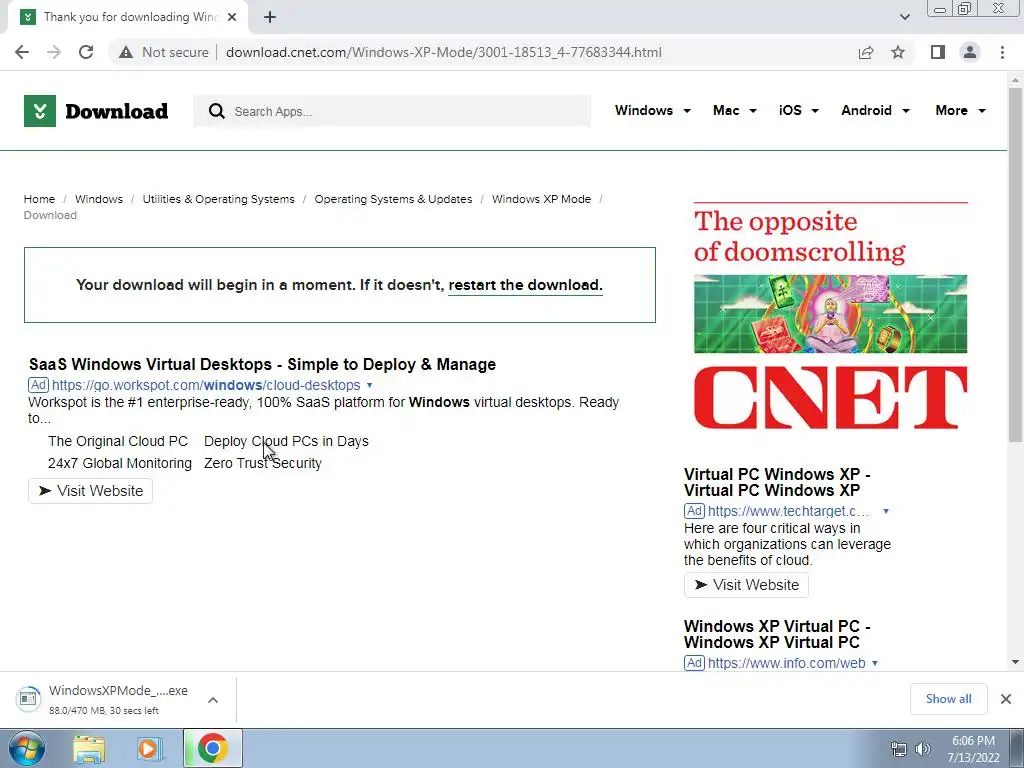This screenshot has width=1024, height=768.
Task: Close the 'Thank you for downloading' tab
Action: tap(232, 17)
